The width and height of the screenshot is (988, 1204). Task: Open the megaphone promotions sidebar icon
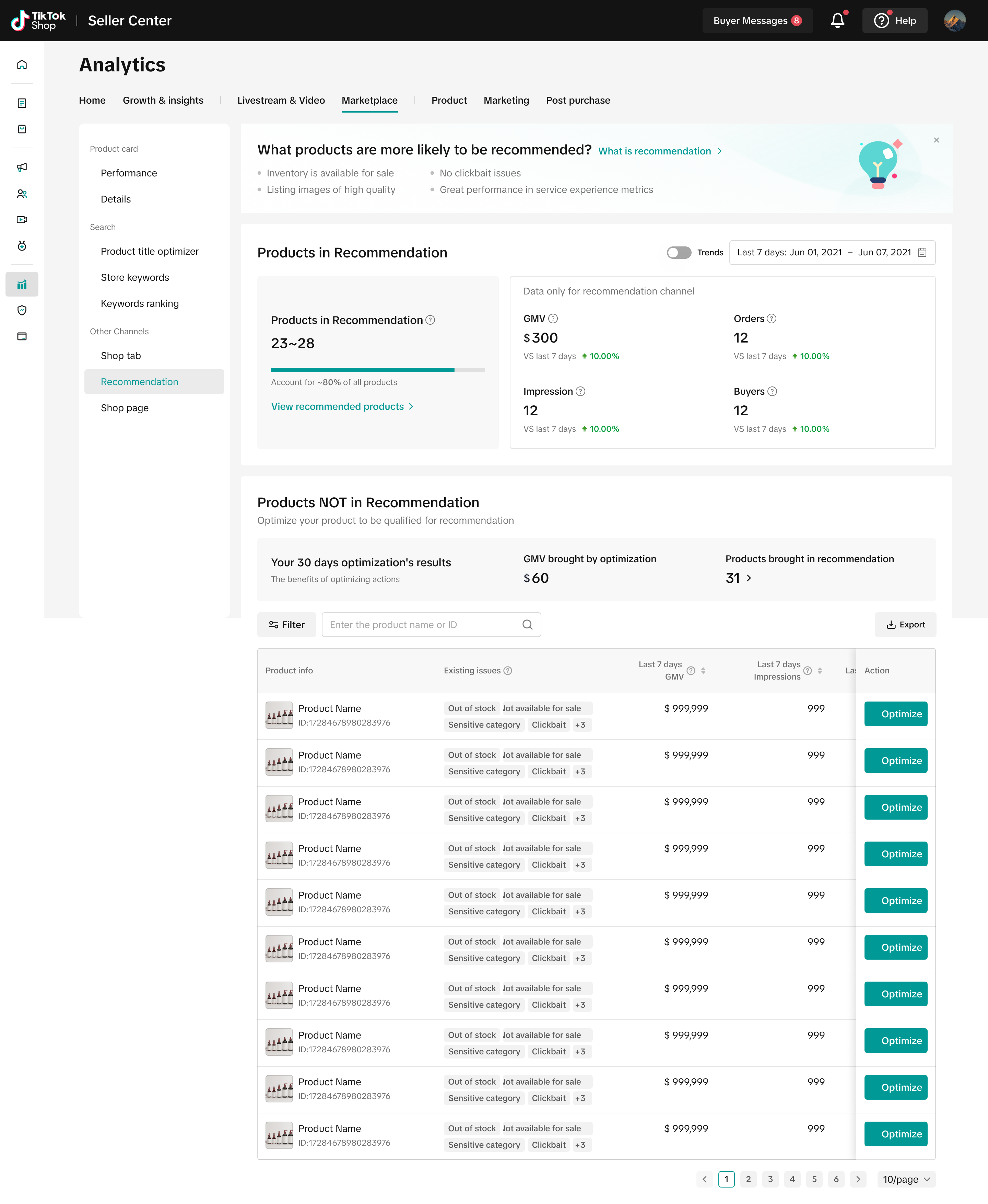(22, 167)
